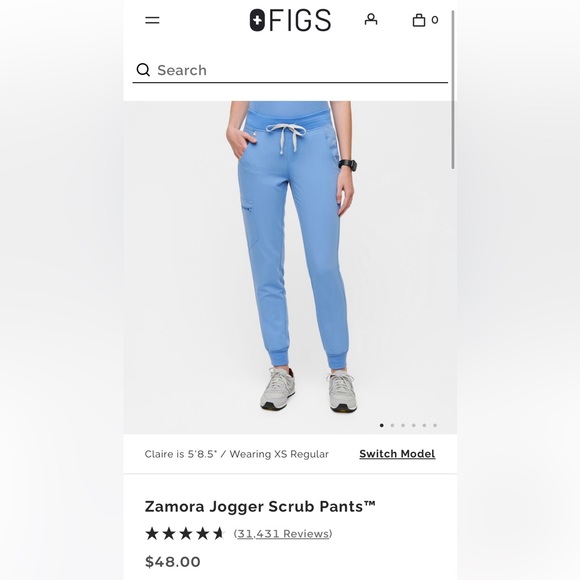The image size is (580, 580).
Task: Select the last carousel dot
Action: point(435,425)
